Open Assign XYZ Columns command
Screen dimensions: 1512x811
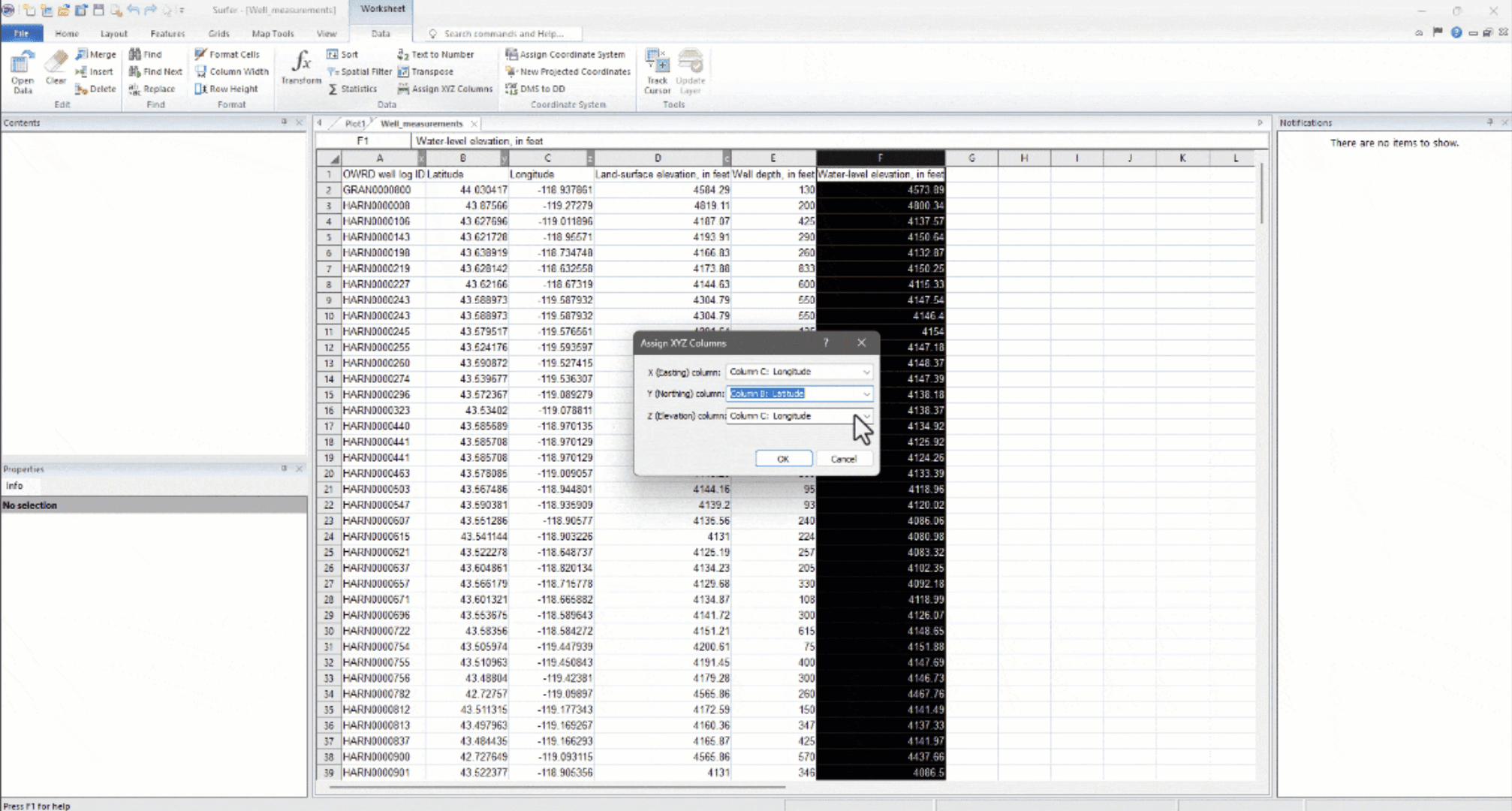pos(444,89)
